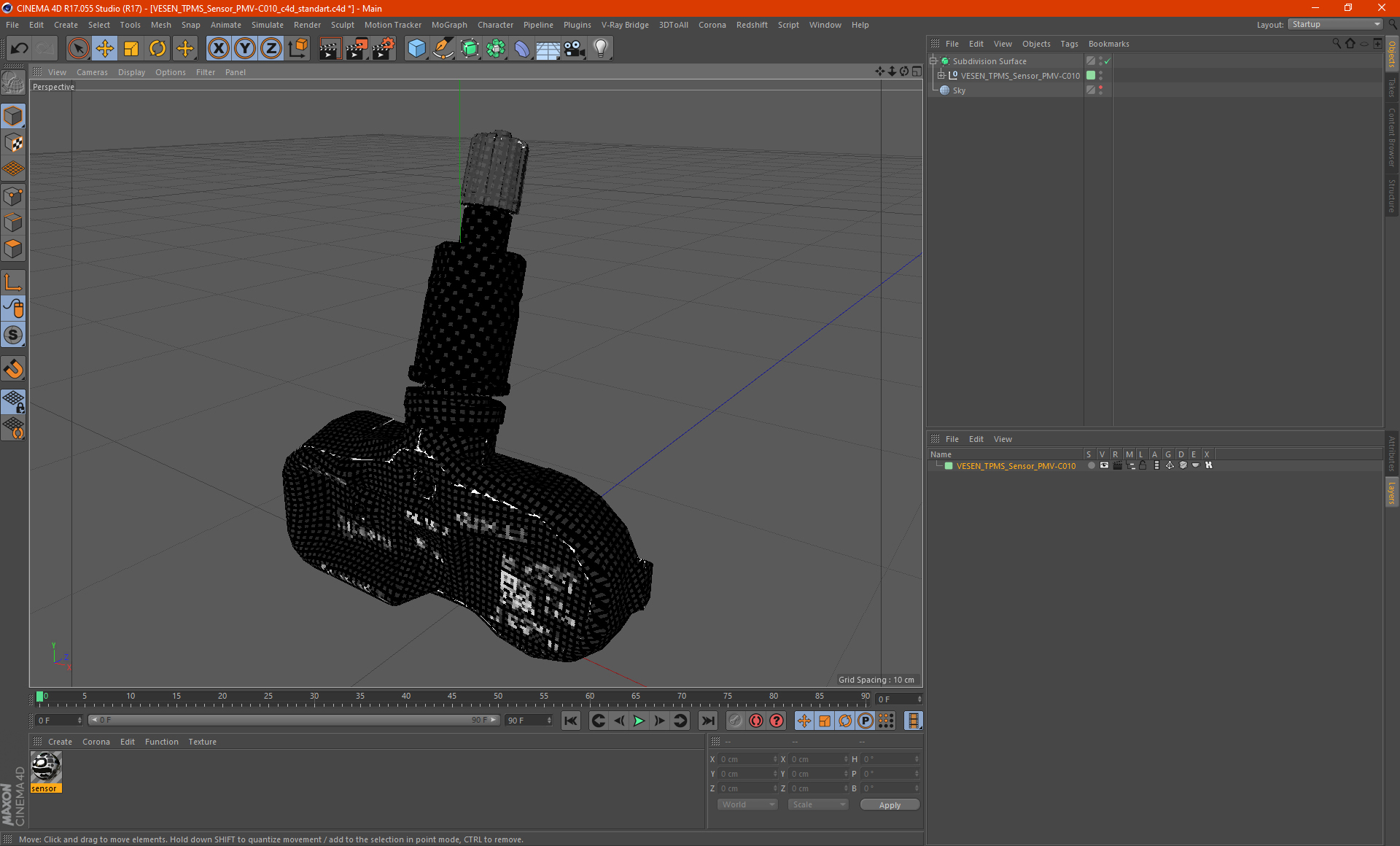
Task: Add a Subdivision Surface generator
Action: point(470,49)
